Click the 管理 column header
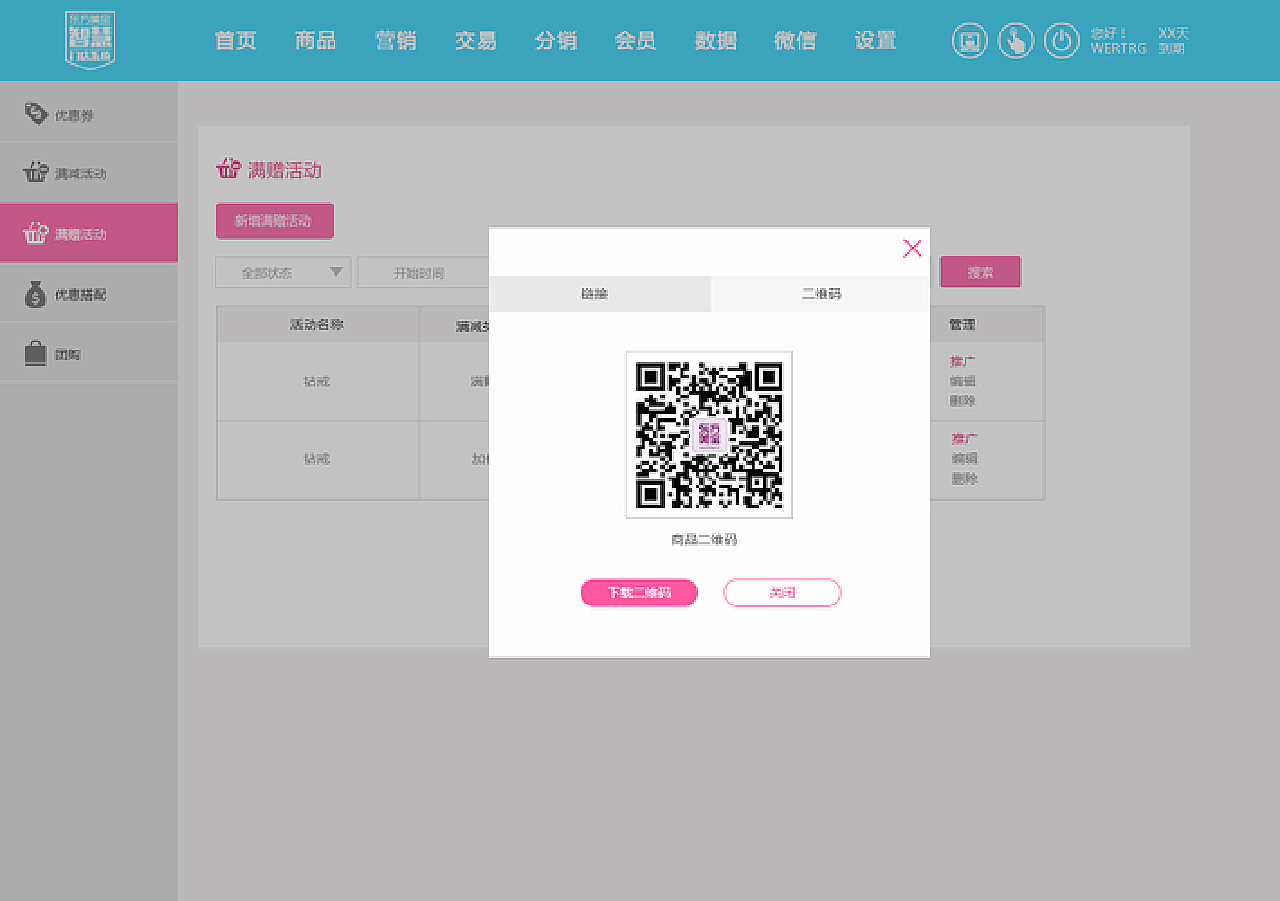Image resolution: width=1280 pixels, height=901 pixels. (x=962, y=325)
